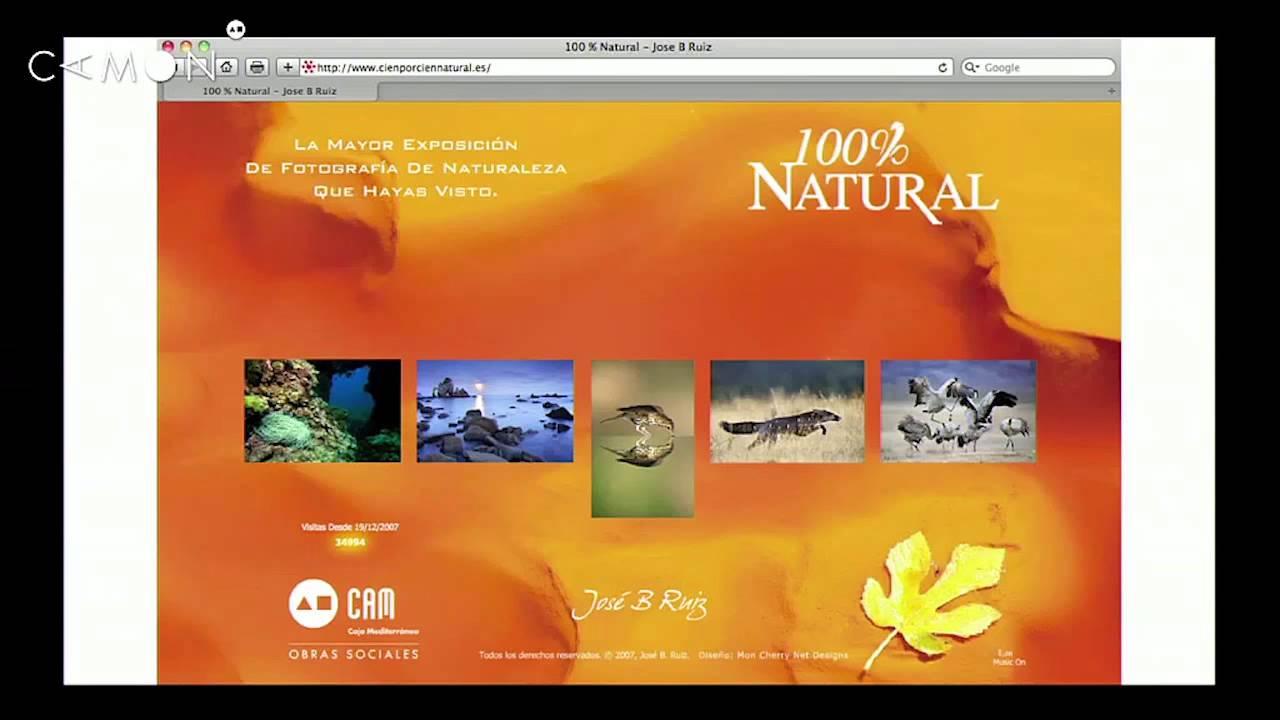The image size is (1280, 720).
Task: Click the Google search magnifier icon
Action: pos(972,67)
